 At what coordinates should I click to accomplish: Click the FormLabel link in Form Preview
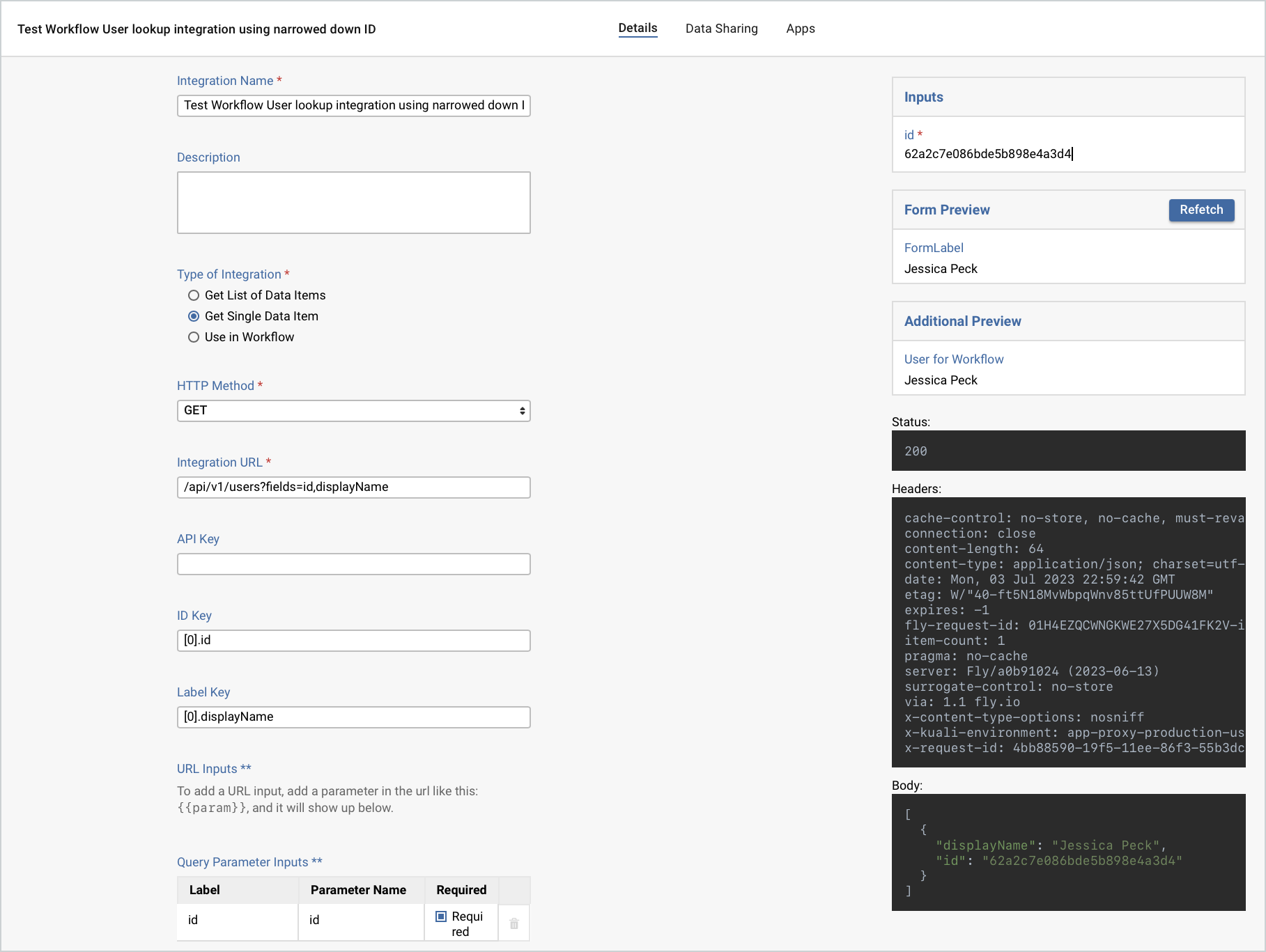click(934, 248)
